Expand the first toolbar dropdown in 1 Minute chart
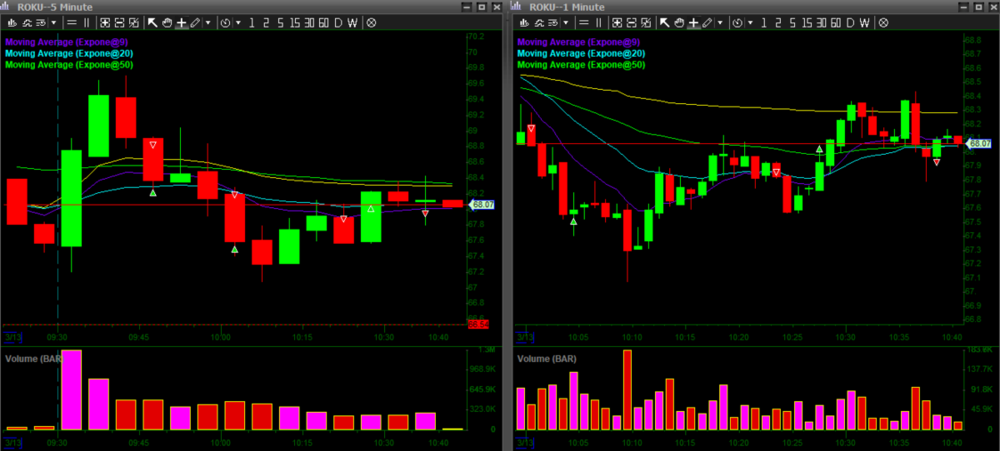Viewport: 1000px width, 451px height. point(566,22)
